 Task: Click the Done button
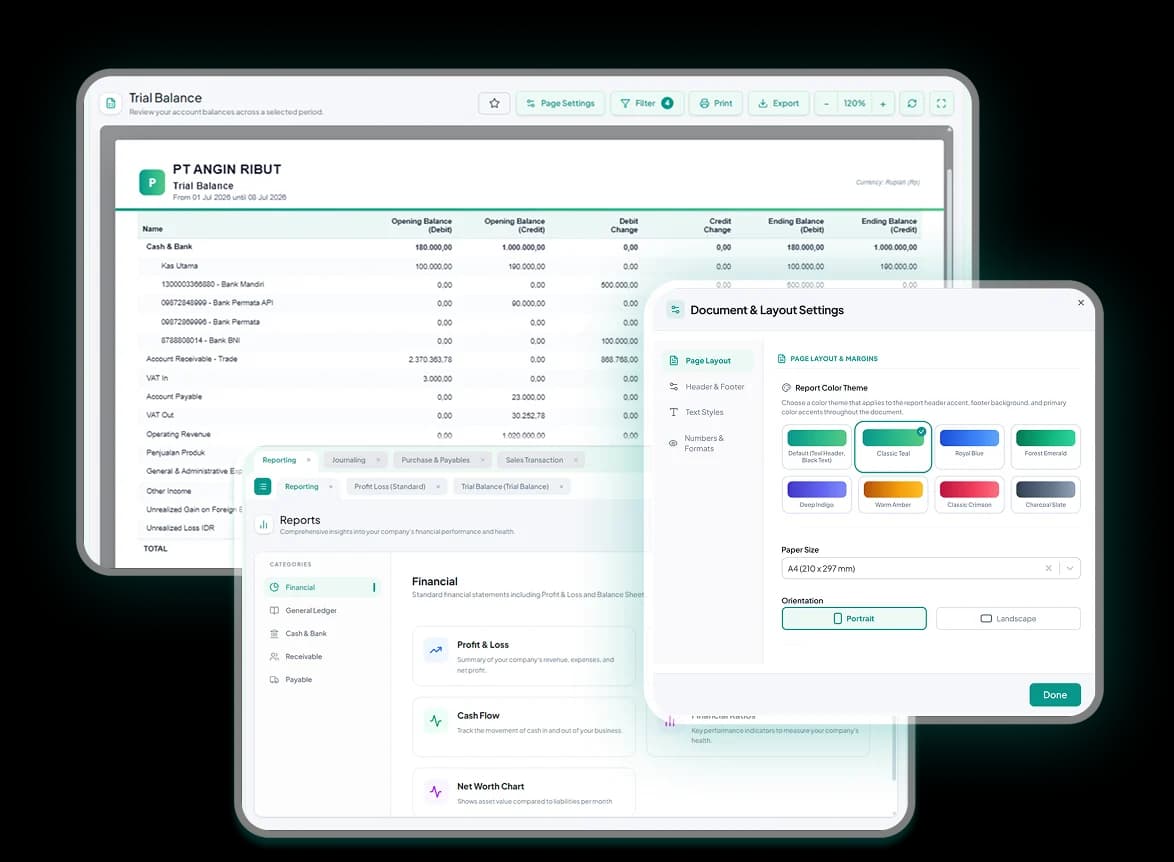[1054, 695]
